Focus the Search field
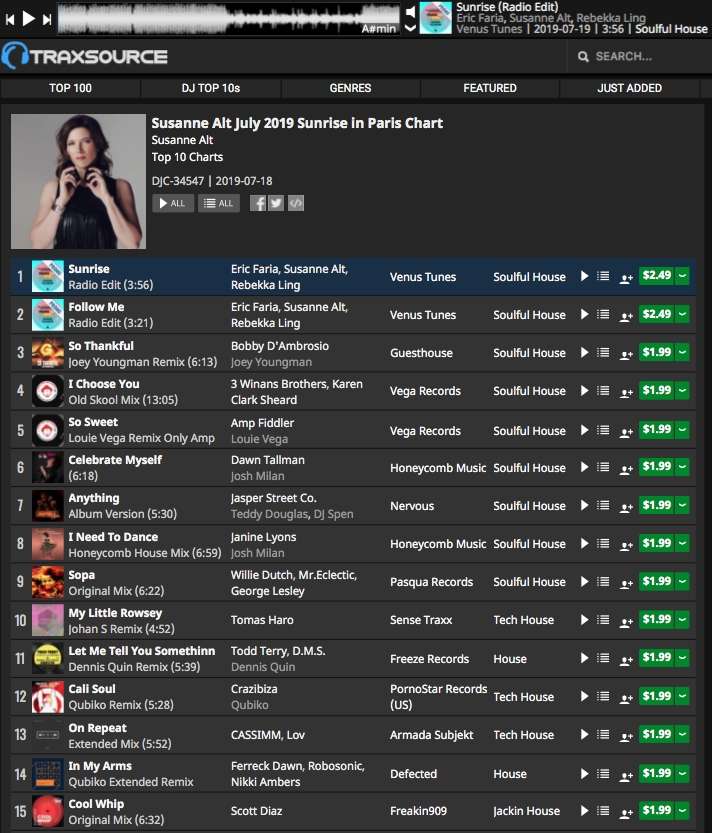712x833 pixels. 638,56
